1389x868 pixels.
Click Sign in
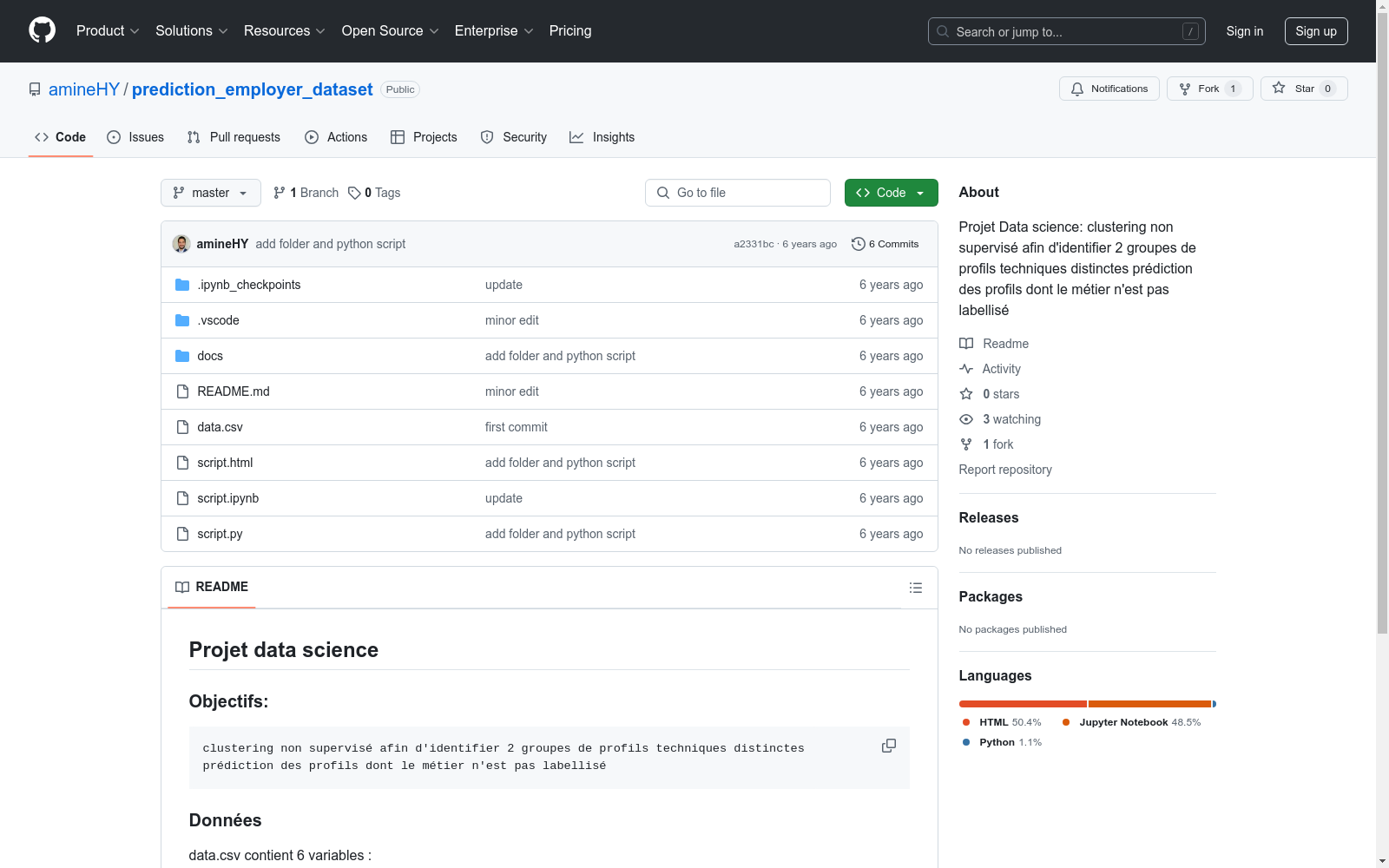(x=1245, y=31)
